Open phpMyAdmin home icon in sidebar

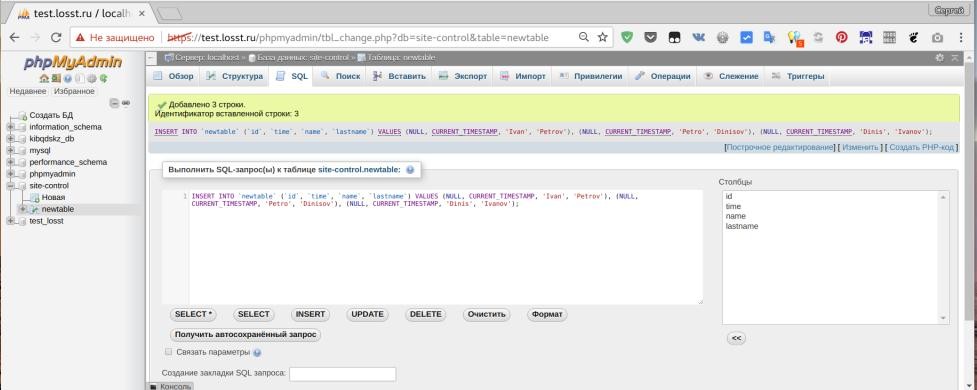(x=44, y=78)
